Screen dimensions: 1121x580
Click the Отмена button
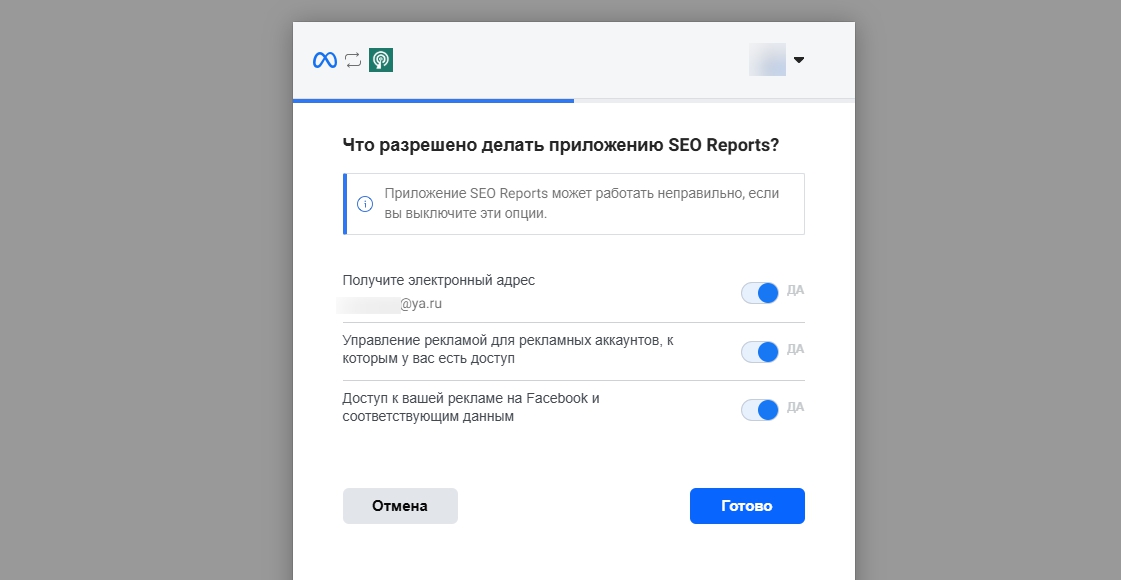click(x=400, y=506)
